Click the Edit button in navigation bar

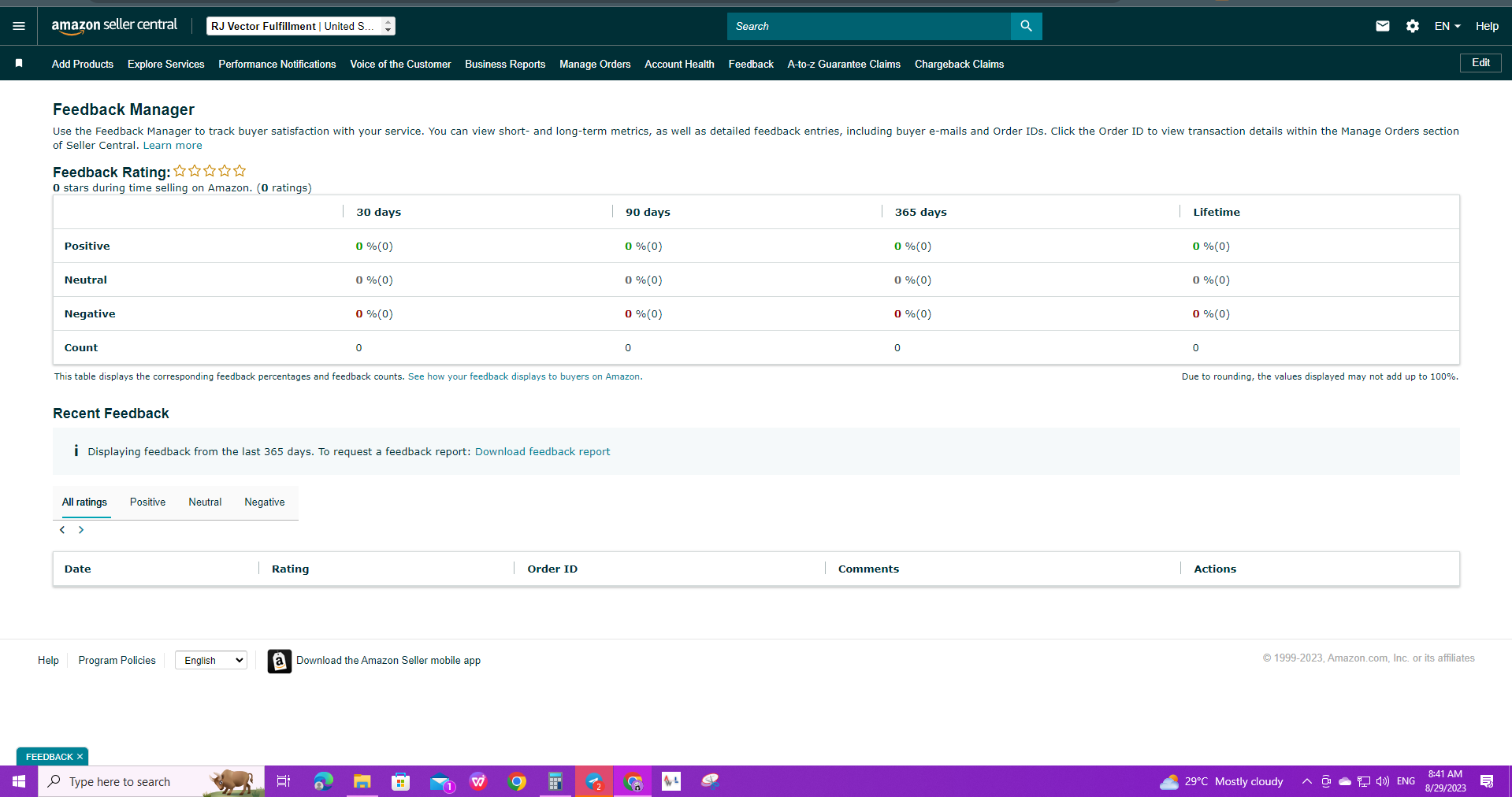(x=1480, y=63)
